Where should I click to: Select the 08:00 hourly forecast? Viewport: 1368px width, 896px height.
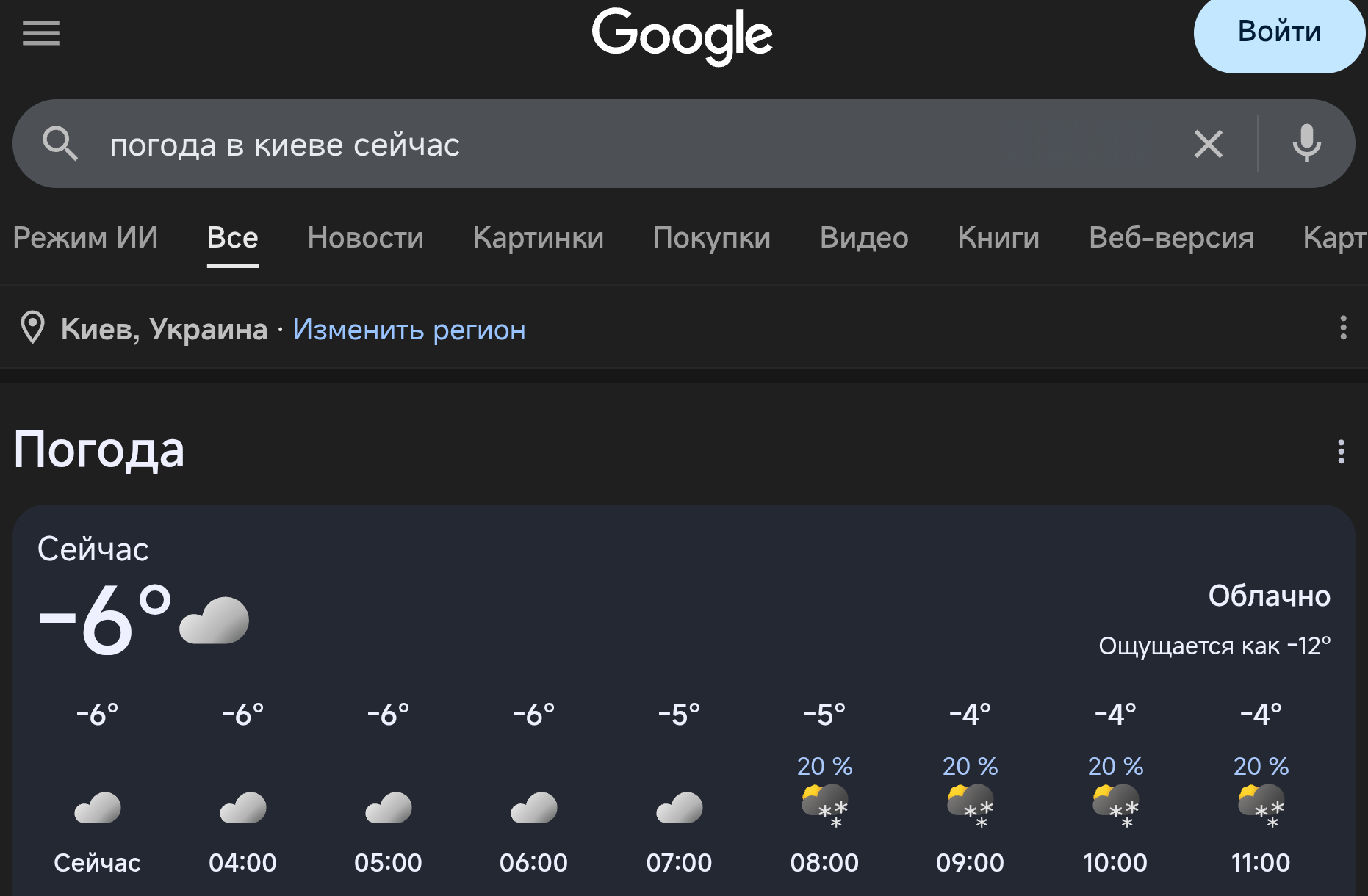[824, 862]
